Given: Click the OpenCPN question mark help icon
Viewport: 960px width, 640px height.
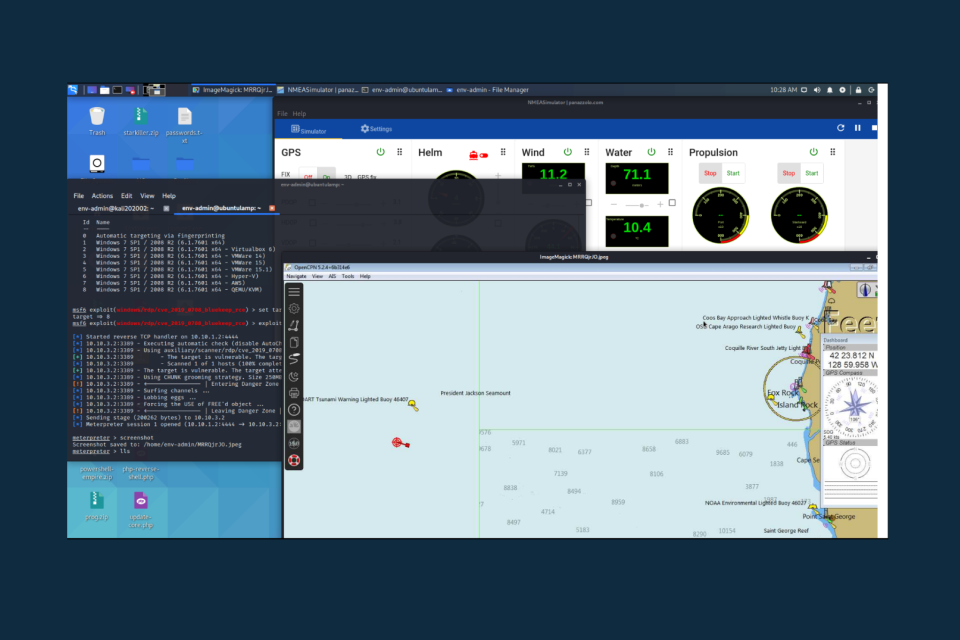Looking at the screenshot, I should click(294, 410).
